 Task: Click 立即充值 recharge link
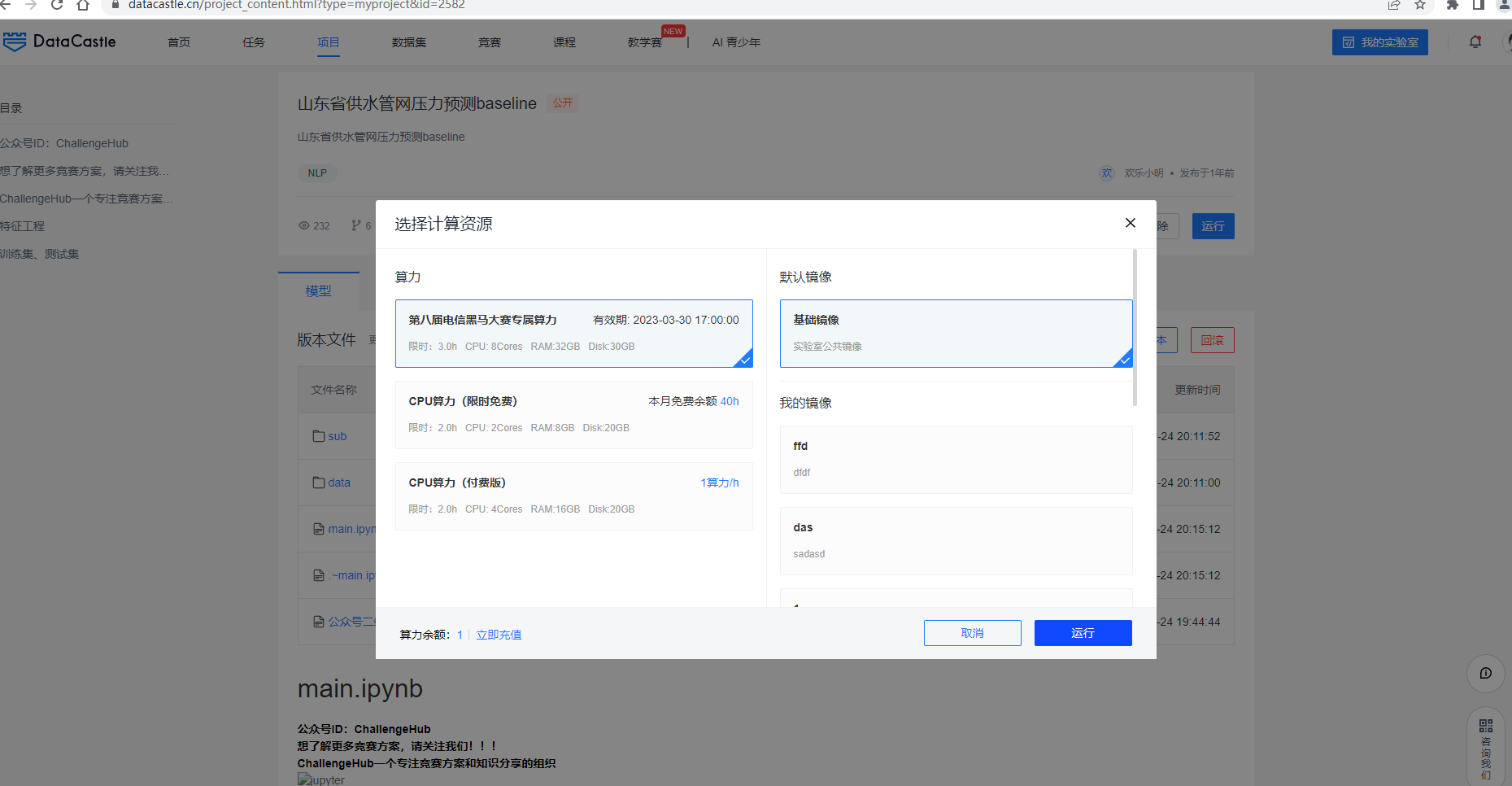[x=499, y=635]
